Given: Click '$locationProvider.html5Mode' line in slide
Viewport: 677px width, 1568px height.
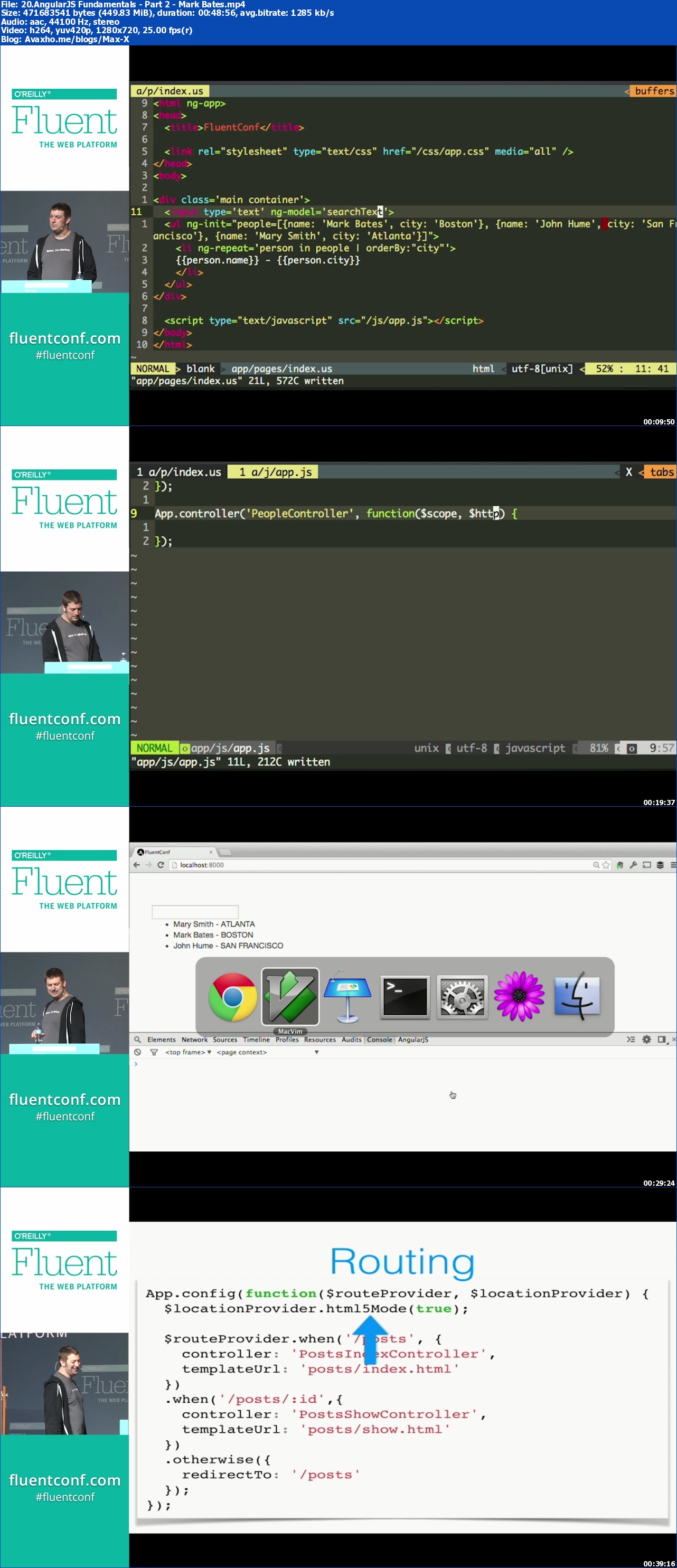Looking at the screenshot, I should pos(316,1308).
